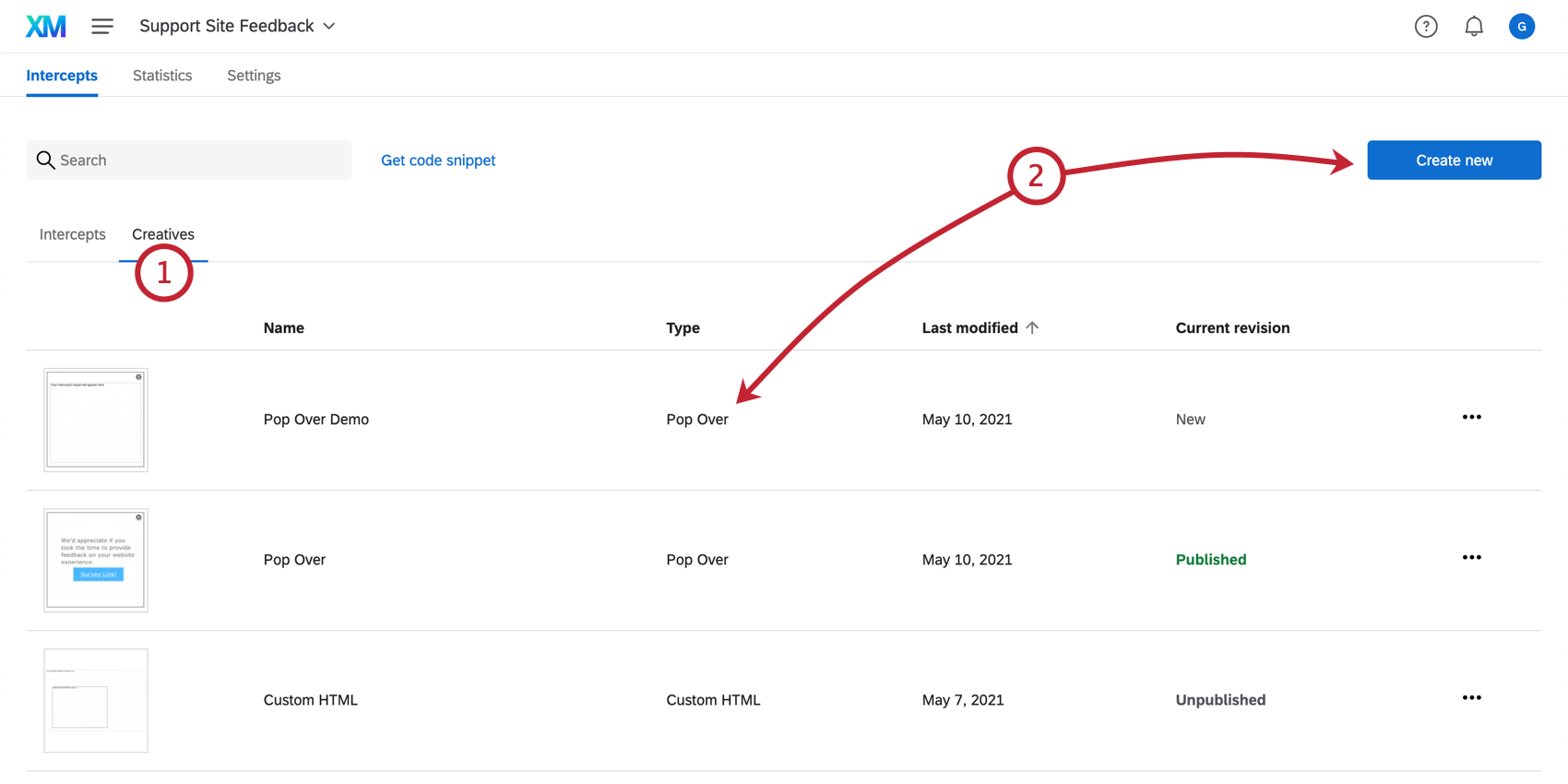Open the Pop Over Demo thumbnail

click(x=96, y=420)
